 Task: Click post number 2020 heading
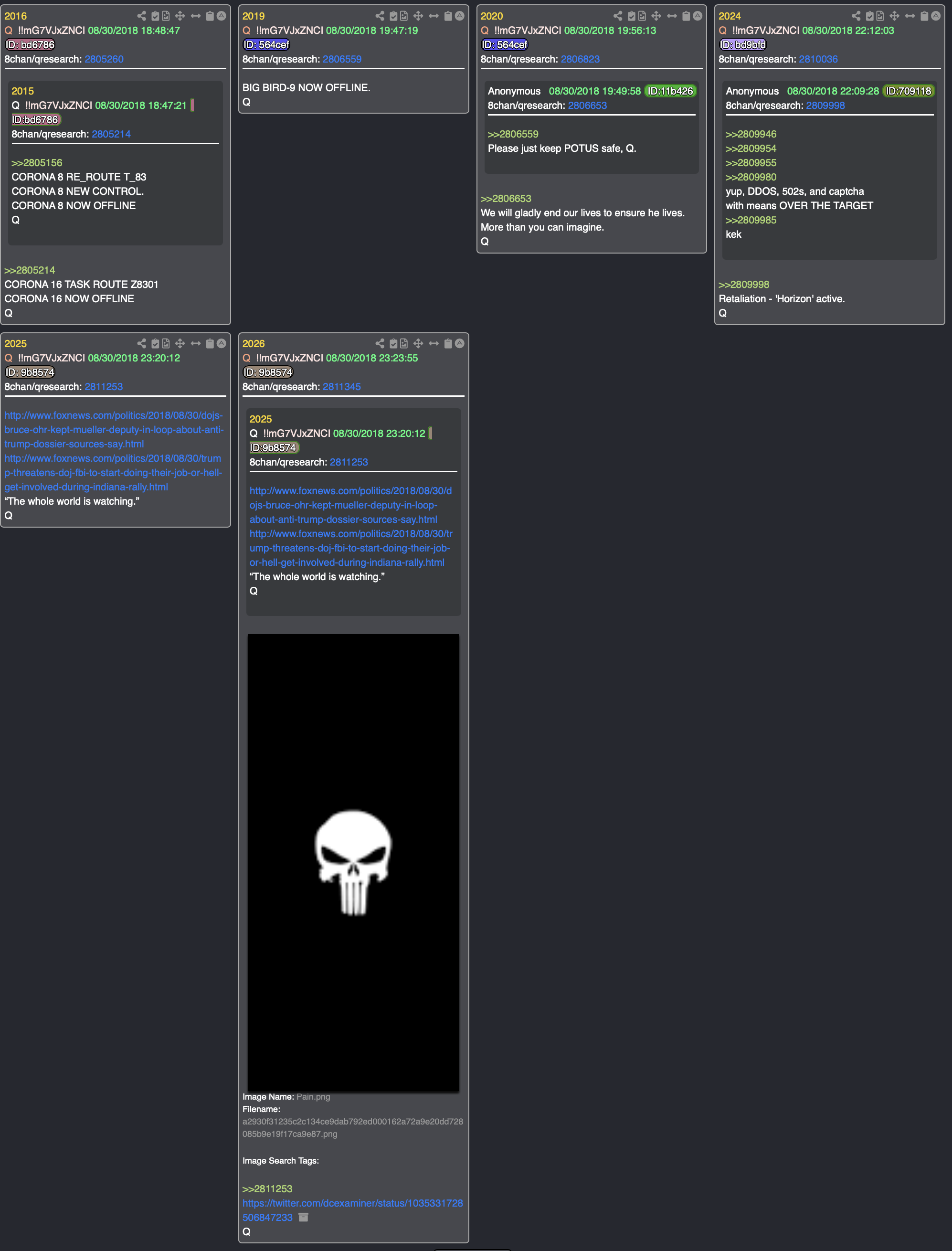point(491,16)
